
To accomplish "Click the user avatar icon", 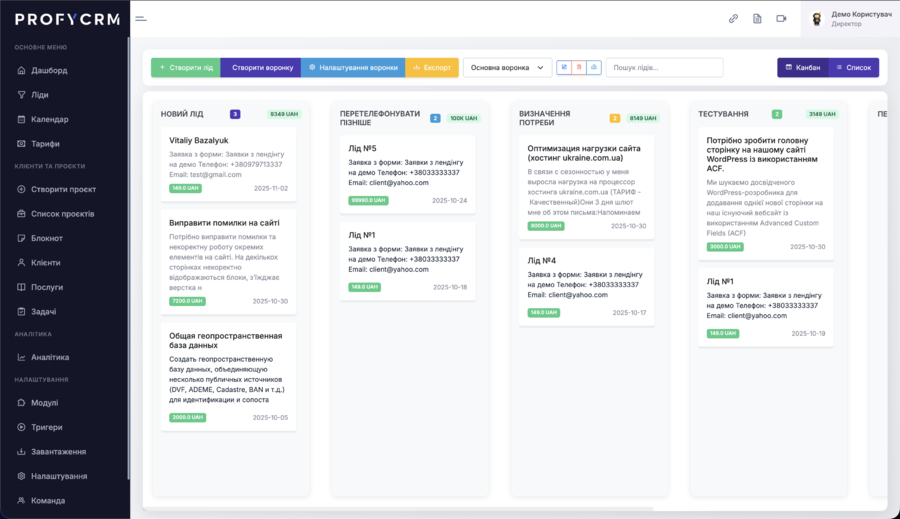I will click(x=817, y=19).
